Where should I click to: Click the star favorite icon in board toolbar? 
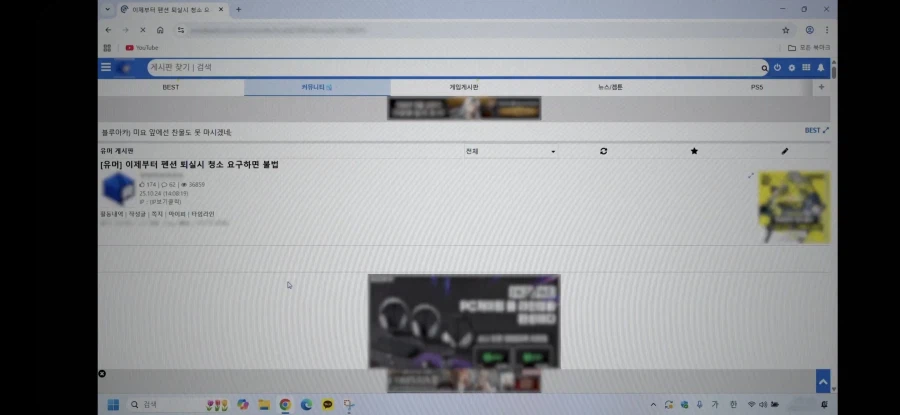pyautogui.click(x=694, y=151)
